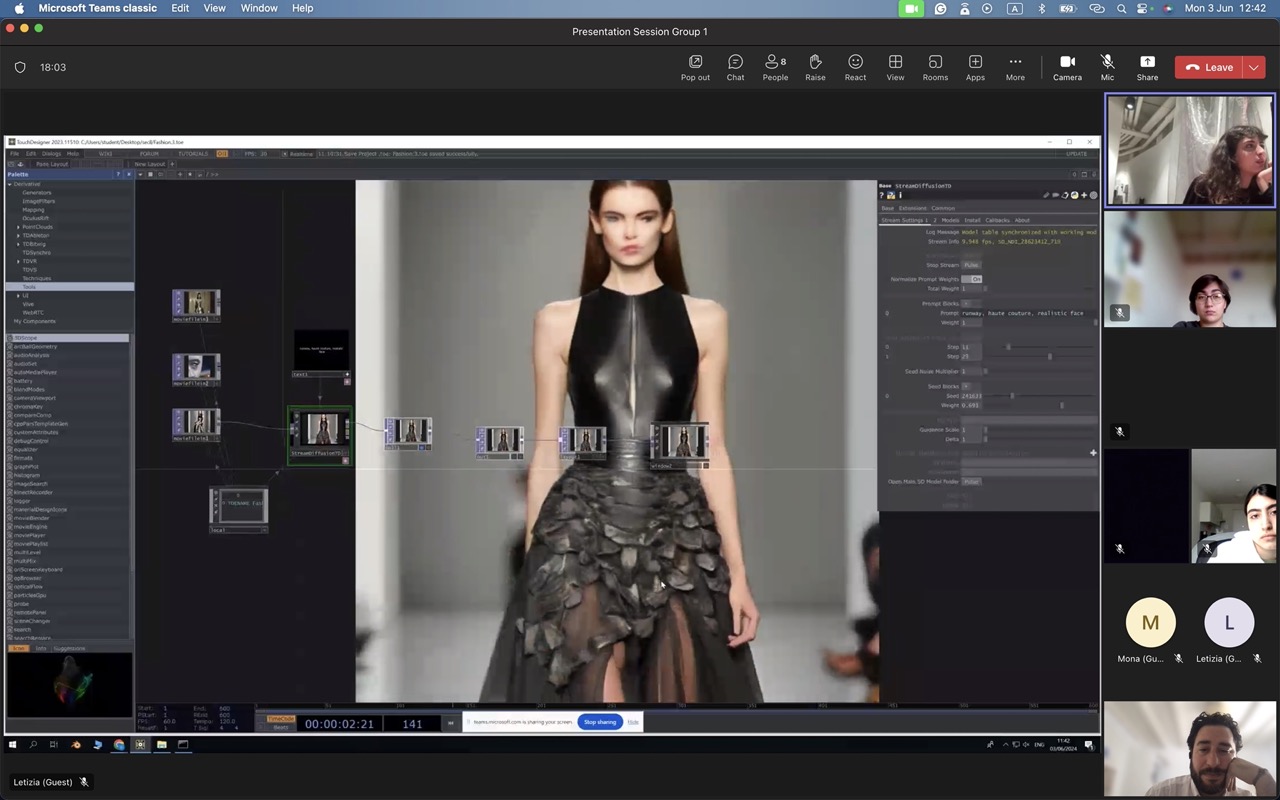Expand the UI palette folder
Viewport: 1280px width, 800px height.
pyautogui.click(x=19, y=295)
